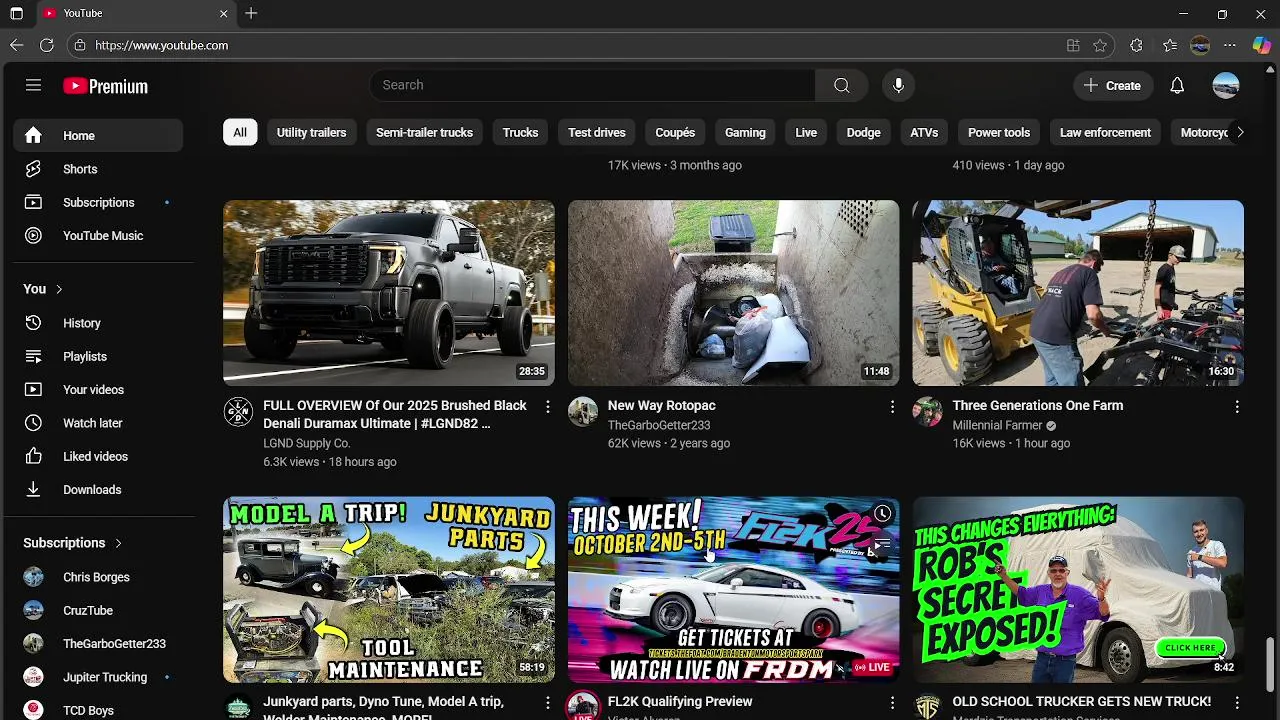The height and width of the screenshot is (720, 1280).
Task: Open the account avatar menu
Action: (x=1225, y=85)
